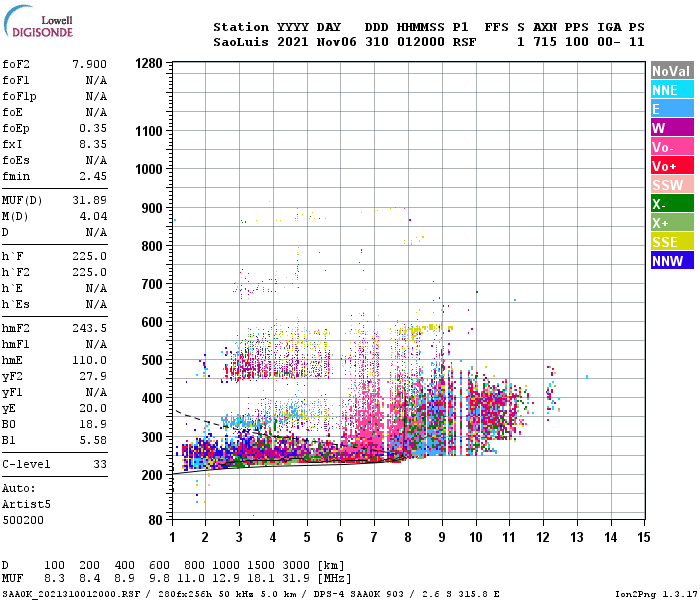Click the 1280 km height axis label
The height and width of the screenshot is (600, 700).
(x=149, y=63)
